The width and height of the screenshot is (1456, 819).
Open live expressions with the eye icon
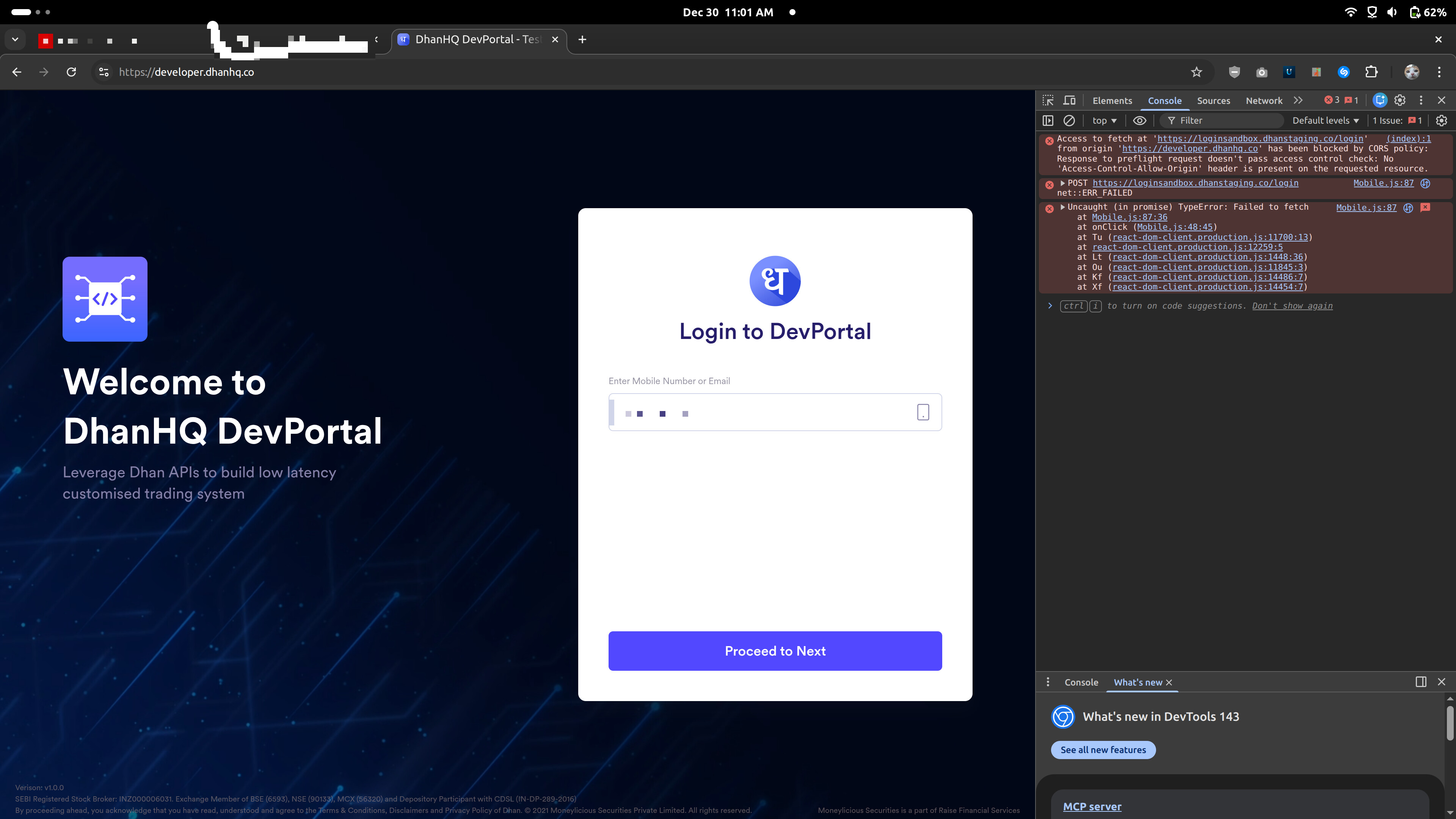pyautogui.click(x=1139, y=121)
